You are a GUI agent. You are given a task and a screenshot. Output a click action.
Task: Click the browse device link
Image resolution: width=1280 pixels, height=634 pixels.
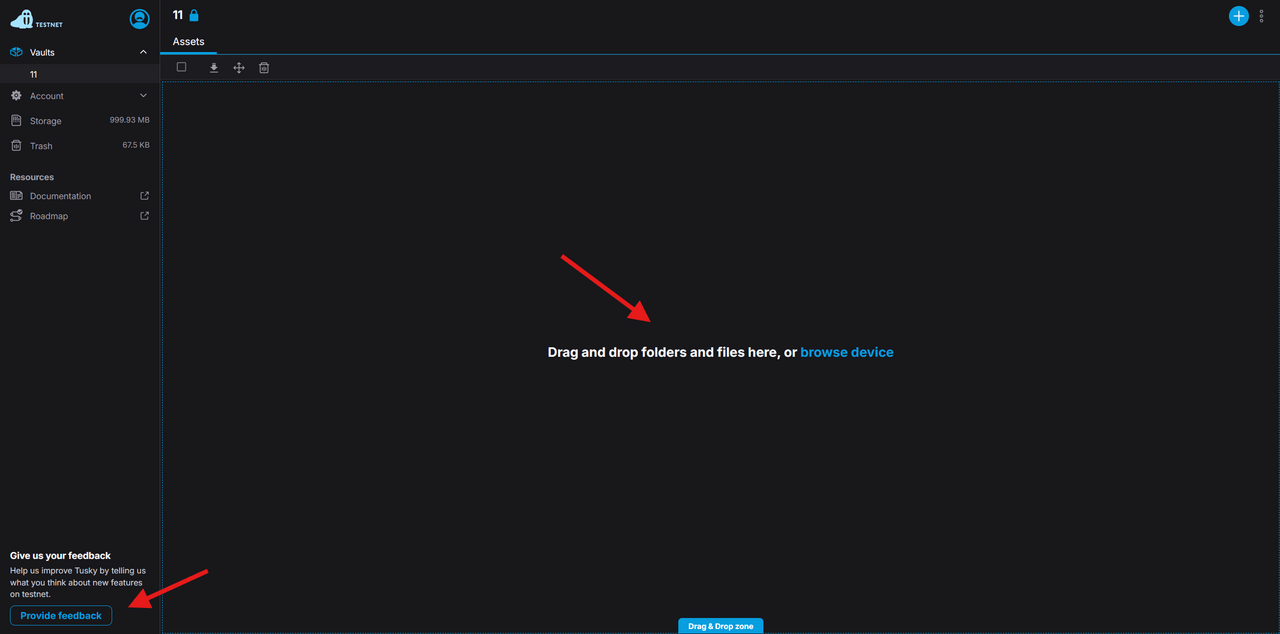pyautogui.click(x=847, y=352)
